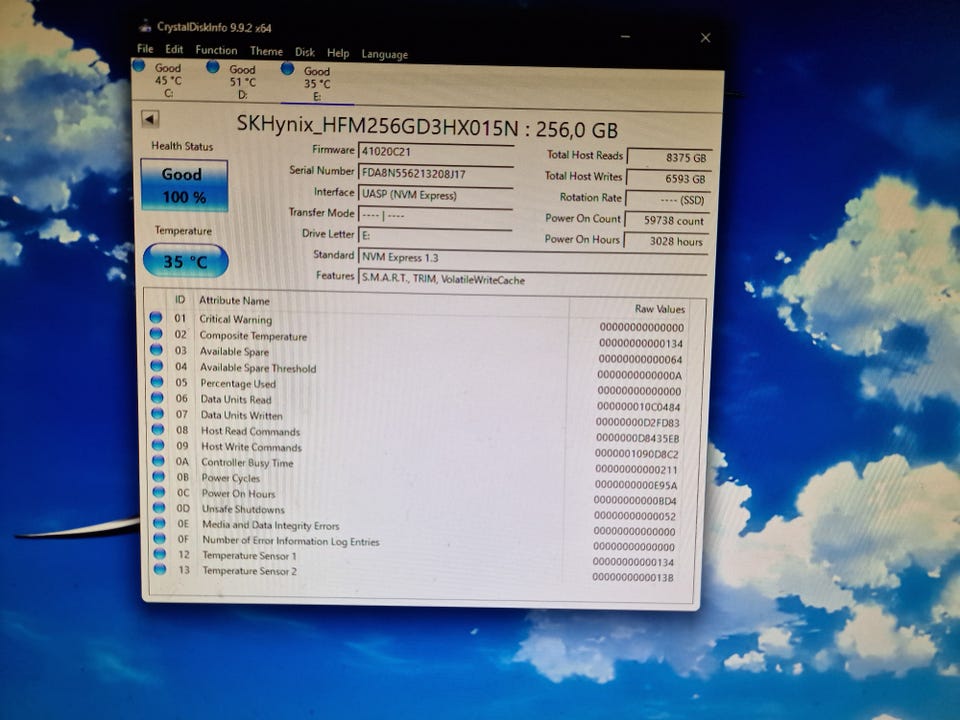Minimize the CrystalDiskInfo window
Screen dimensions: 960x720
625,37
